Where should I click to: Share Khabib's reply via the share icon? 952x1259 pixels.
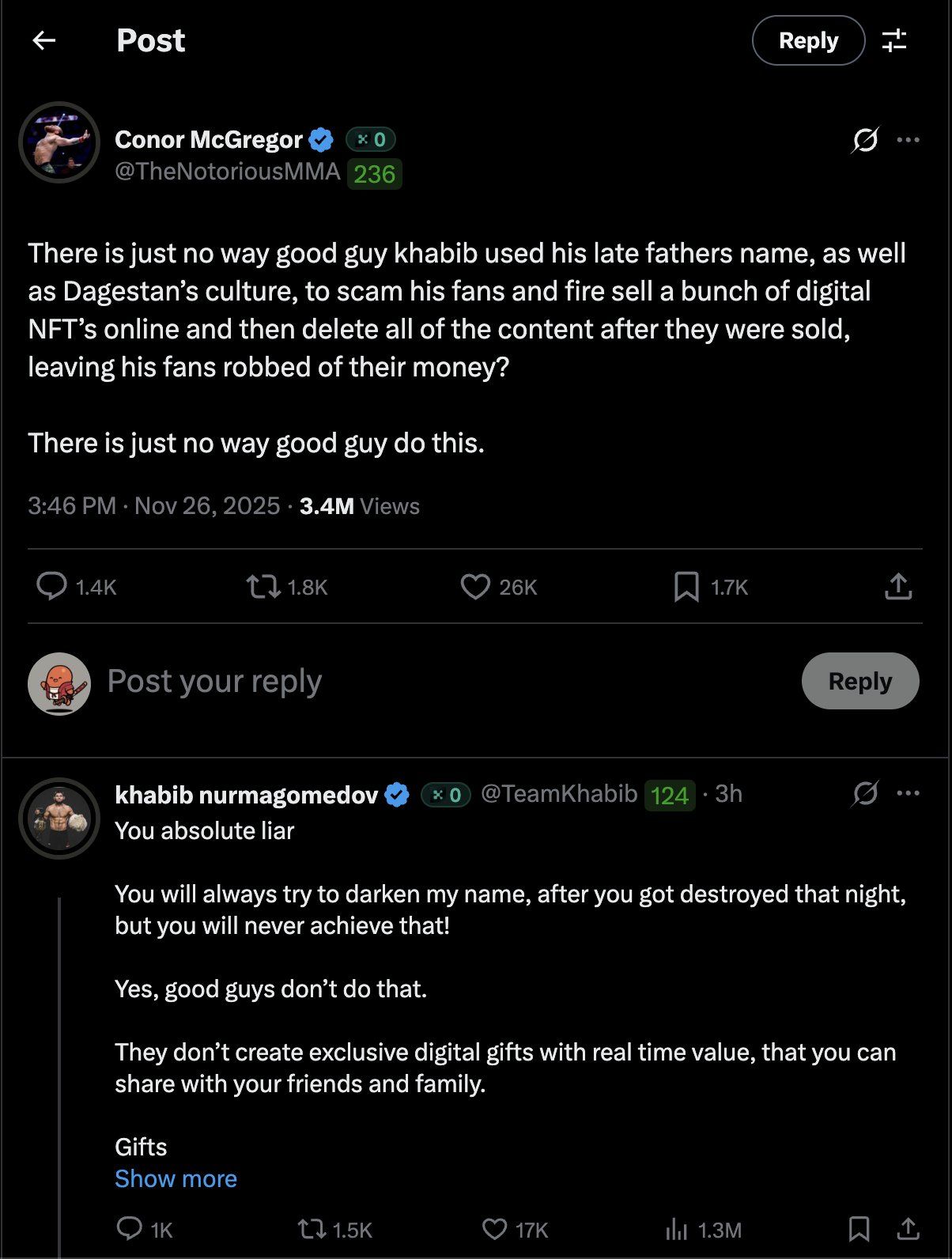click(908, 1229)
